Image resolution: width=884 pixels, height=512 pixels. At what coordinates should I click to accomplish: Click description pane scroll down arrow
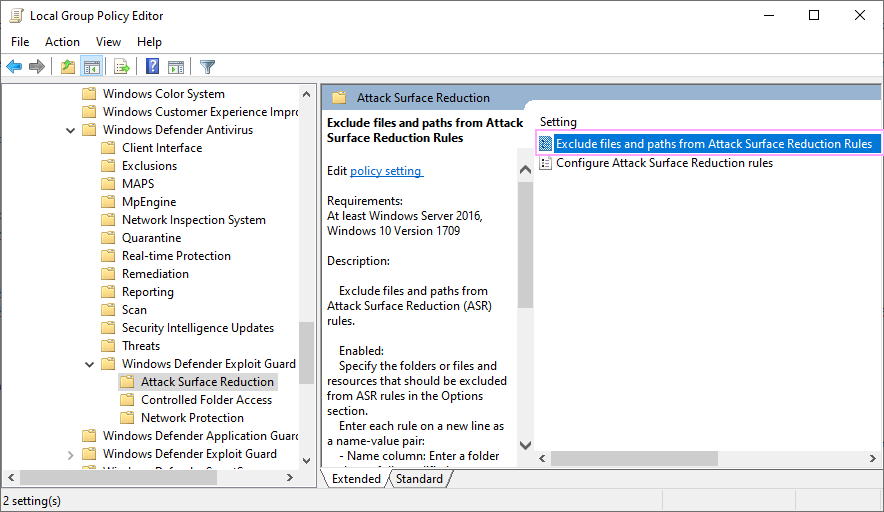point(525,445)
